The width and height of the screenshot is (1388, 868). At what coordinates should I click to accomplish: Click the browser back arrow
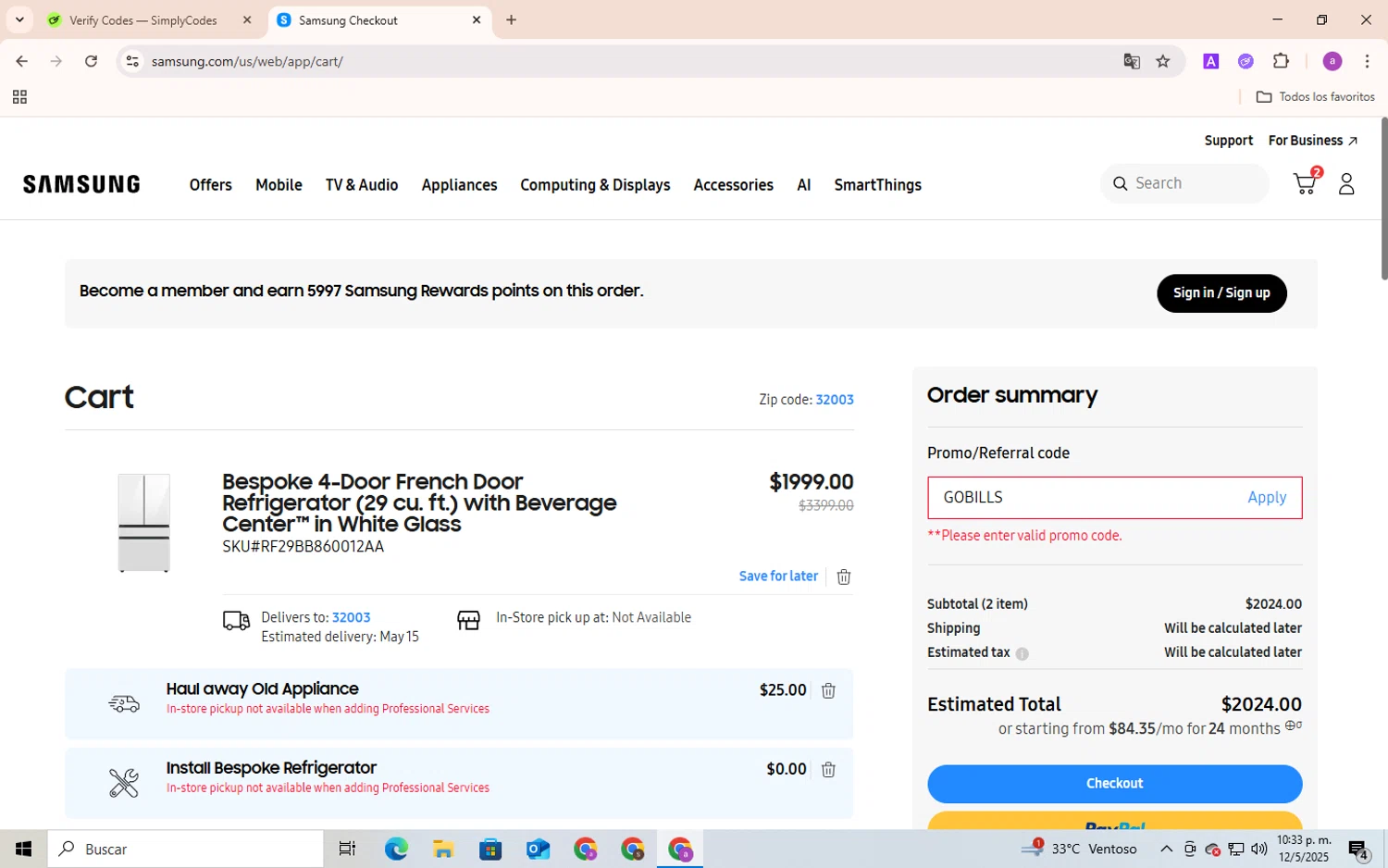pos(21,61)
